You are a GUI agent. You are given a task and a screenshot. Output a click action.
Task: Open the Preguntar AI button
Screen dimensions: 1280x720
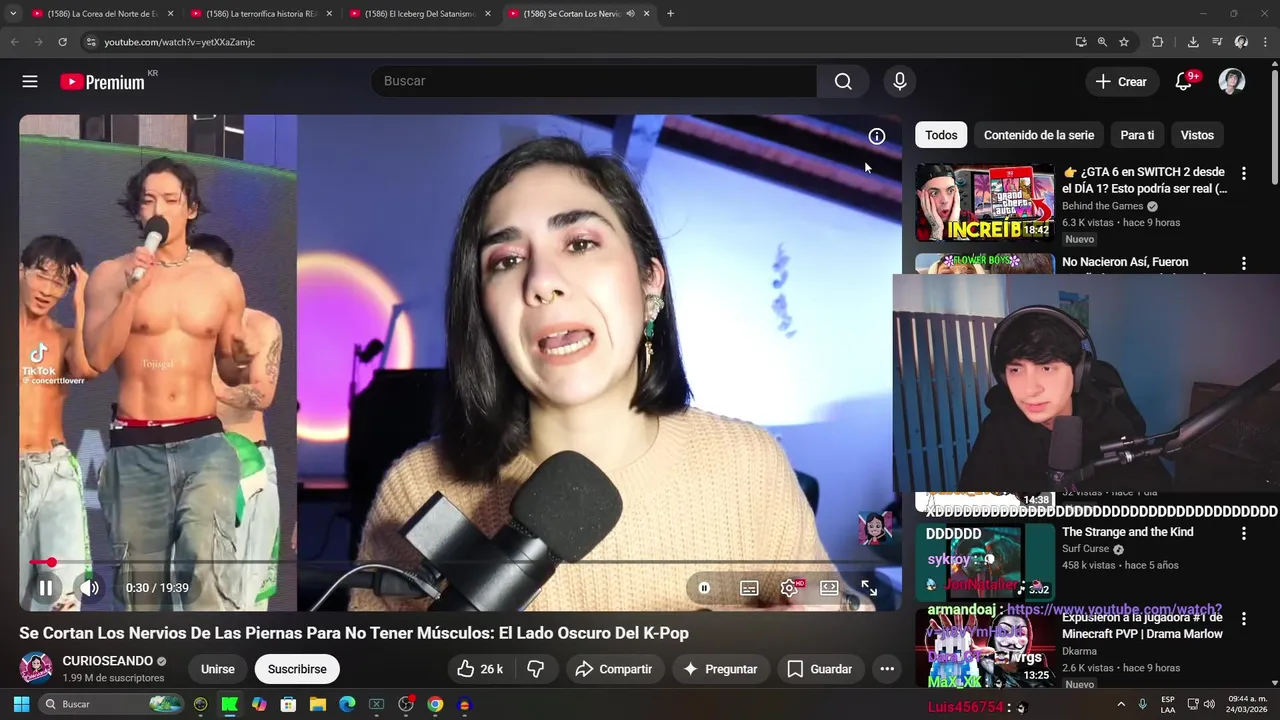click(x=720, y=669)
